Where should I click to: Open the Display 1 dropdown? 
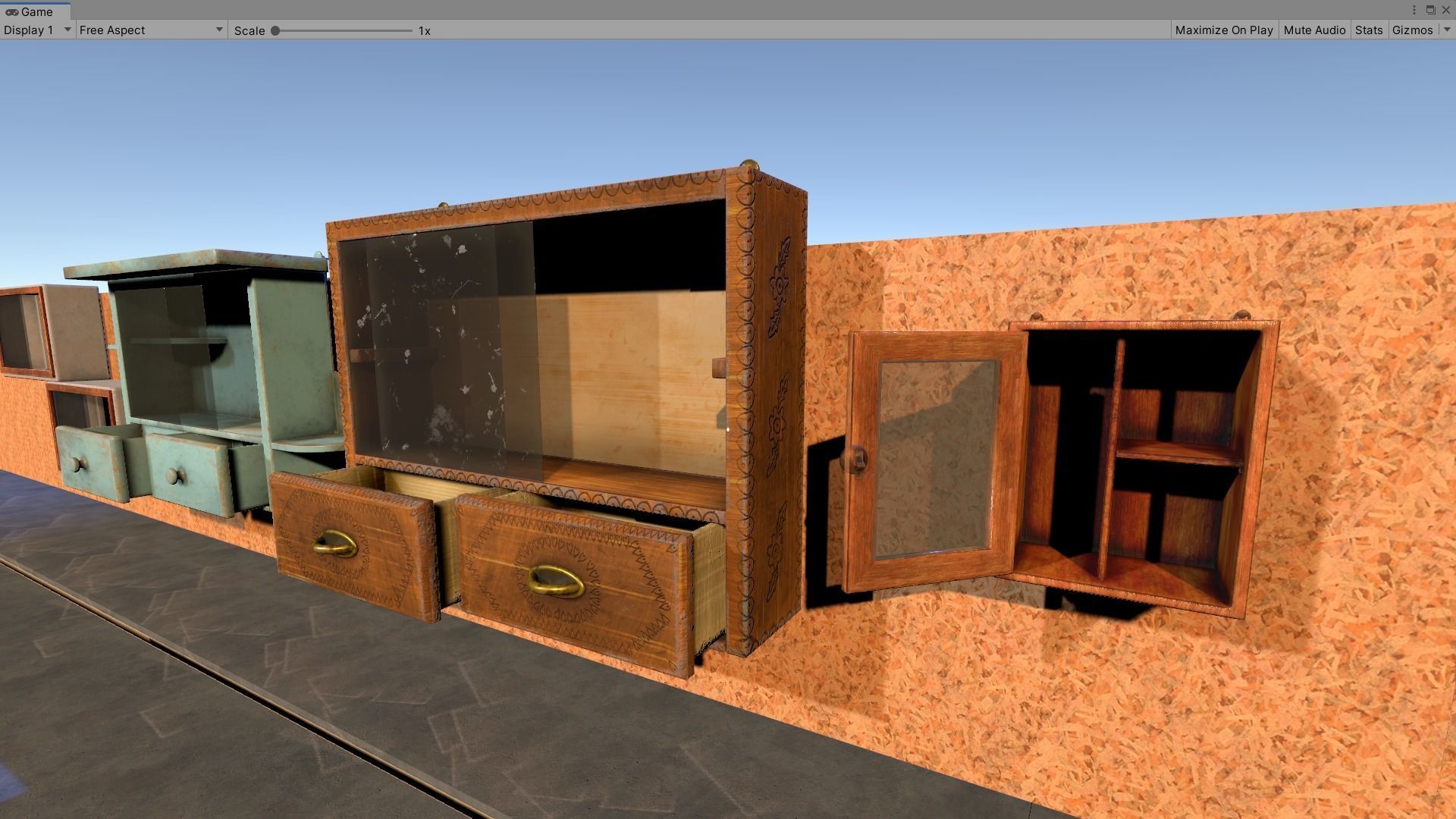pos(37,30)
